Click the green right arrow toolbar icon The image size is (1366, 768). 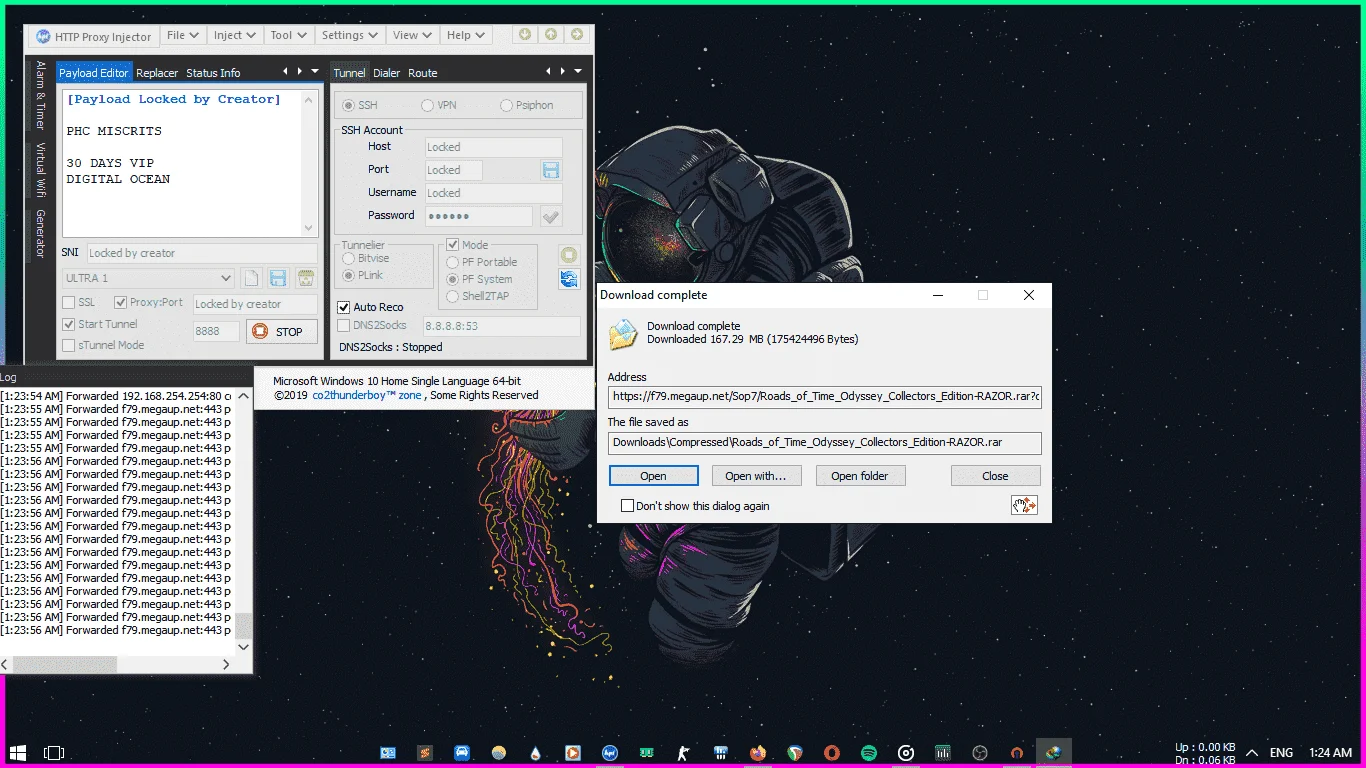point(577,35)
